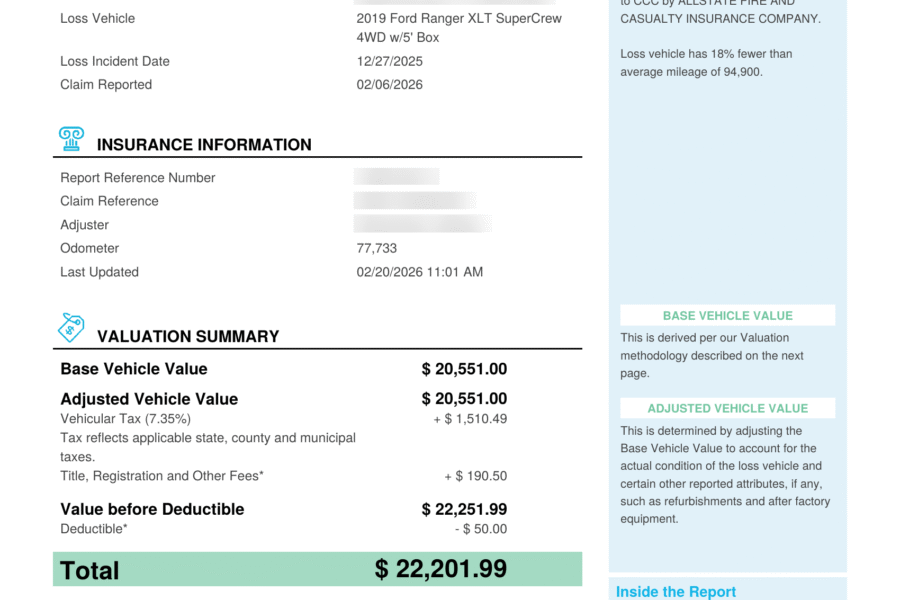Screen dimensions: 900x600
Task: Click the Valuation Summary price tag icon
Action: click(x=71, y=327)
